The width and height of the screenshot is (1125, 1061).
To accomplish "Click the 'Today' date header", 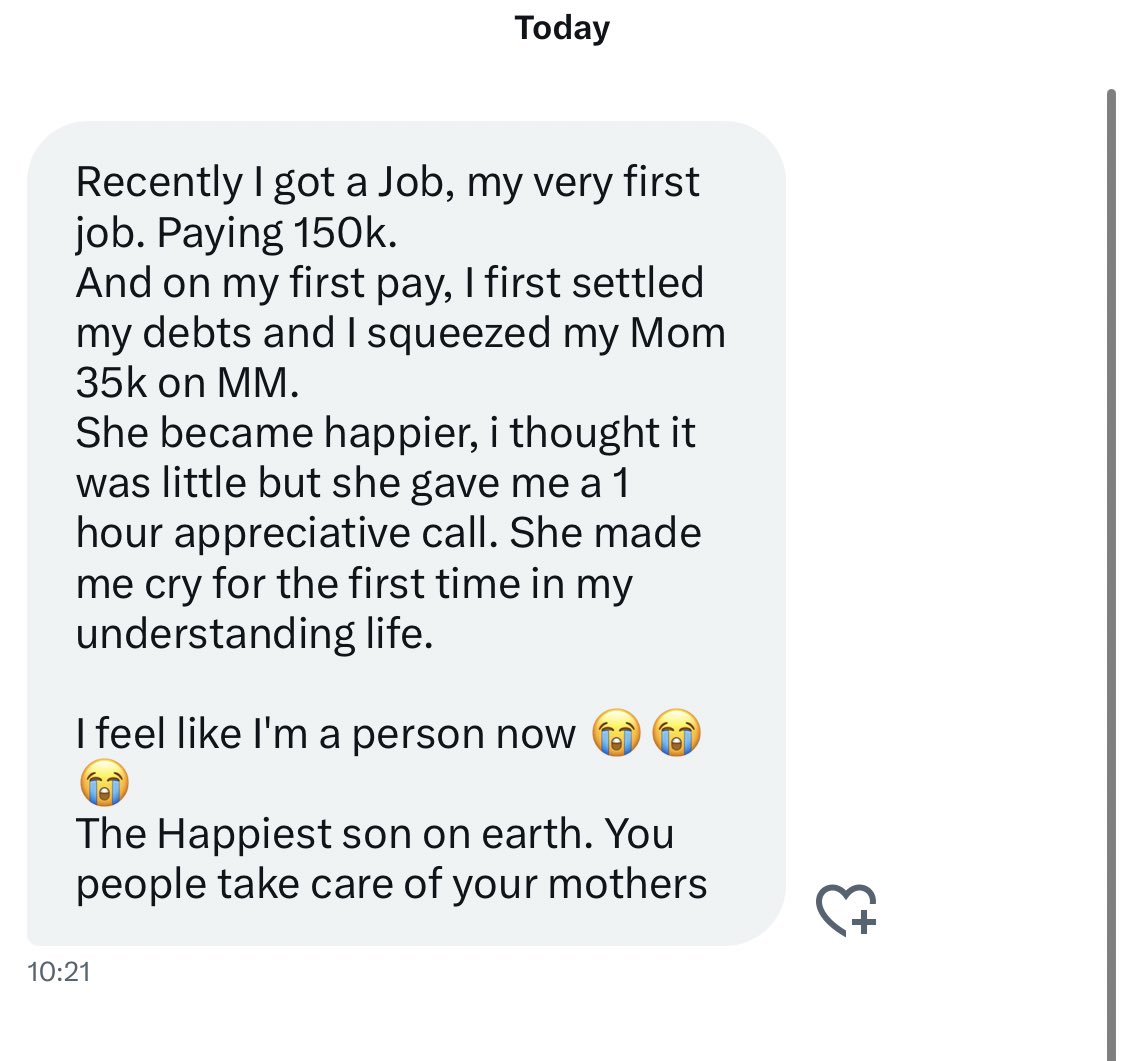I will [562, 29].
